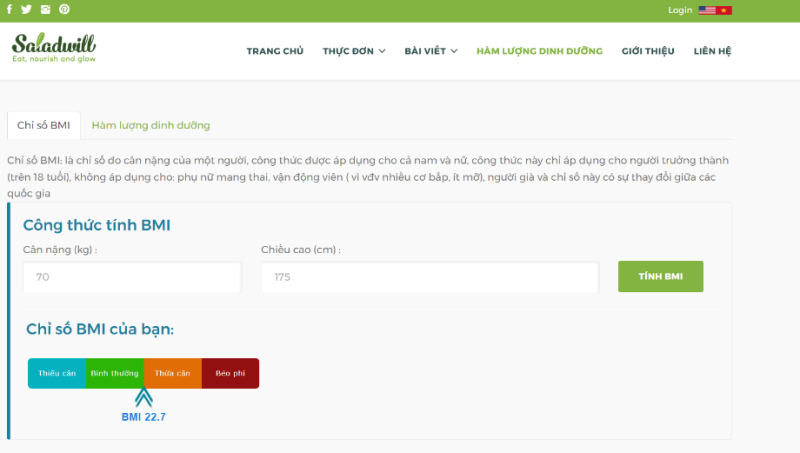Open the Pinterest social icon
Viewport: 800px width, 453px height.
64,10
